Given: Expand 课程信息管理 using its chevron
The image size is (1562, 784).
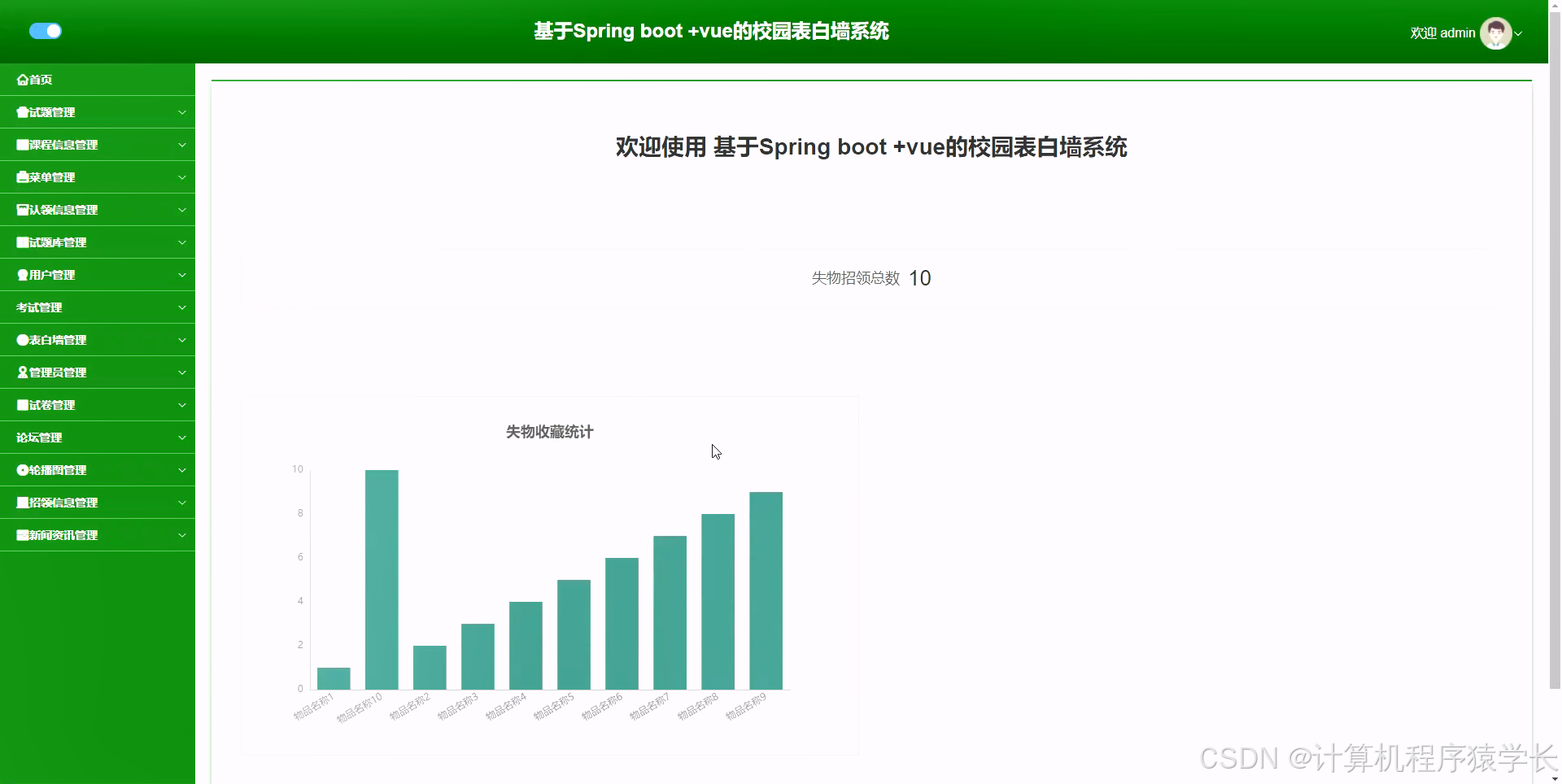Looking at the screenshot, I should [182, 145].
